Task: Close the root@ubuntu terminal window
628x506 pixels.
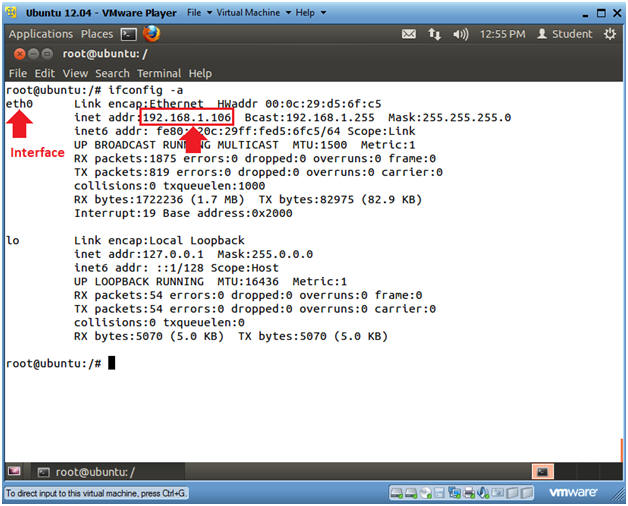Action: [19, 54]
